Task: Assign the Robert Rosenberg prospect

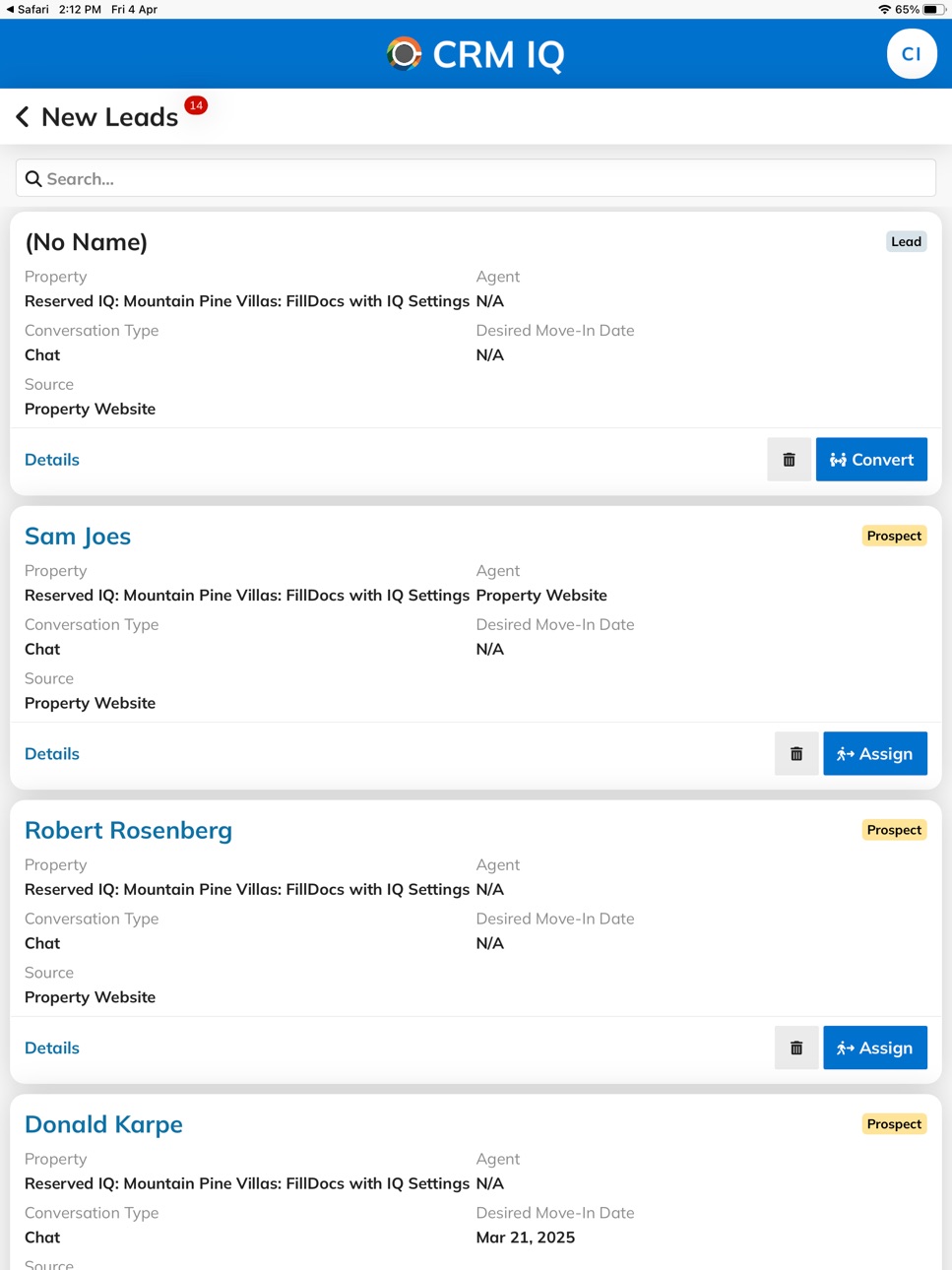Action: [x=875, y=1048]
